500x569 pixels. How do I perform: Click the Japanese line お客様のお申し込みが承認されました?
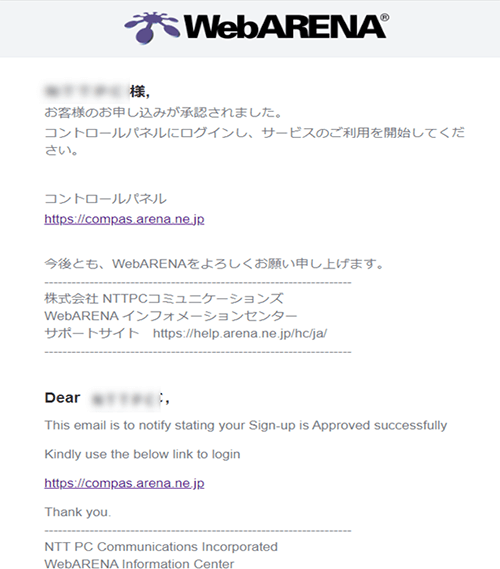pos(163,112)
